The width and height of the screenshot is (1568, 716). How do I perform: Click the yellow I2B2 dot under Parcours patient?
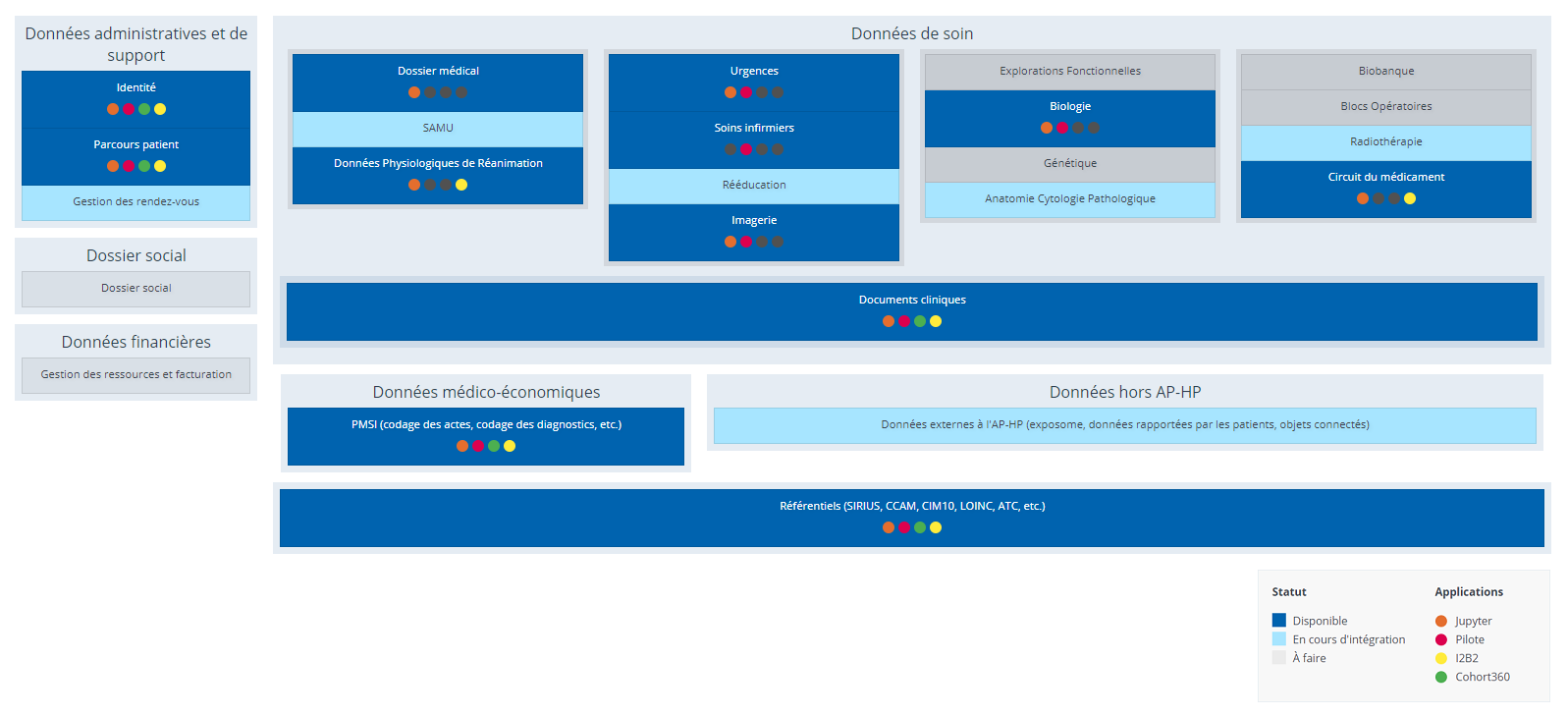160,166
